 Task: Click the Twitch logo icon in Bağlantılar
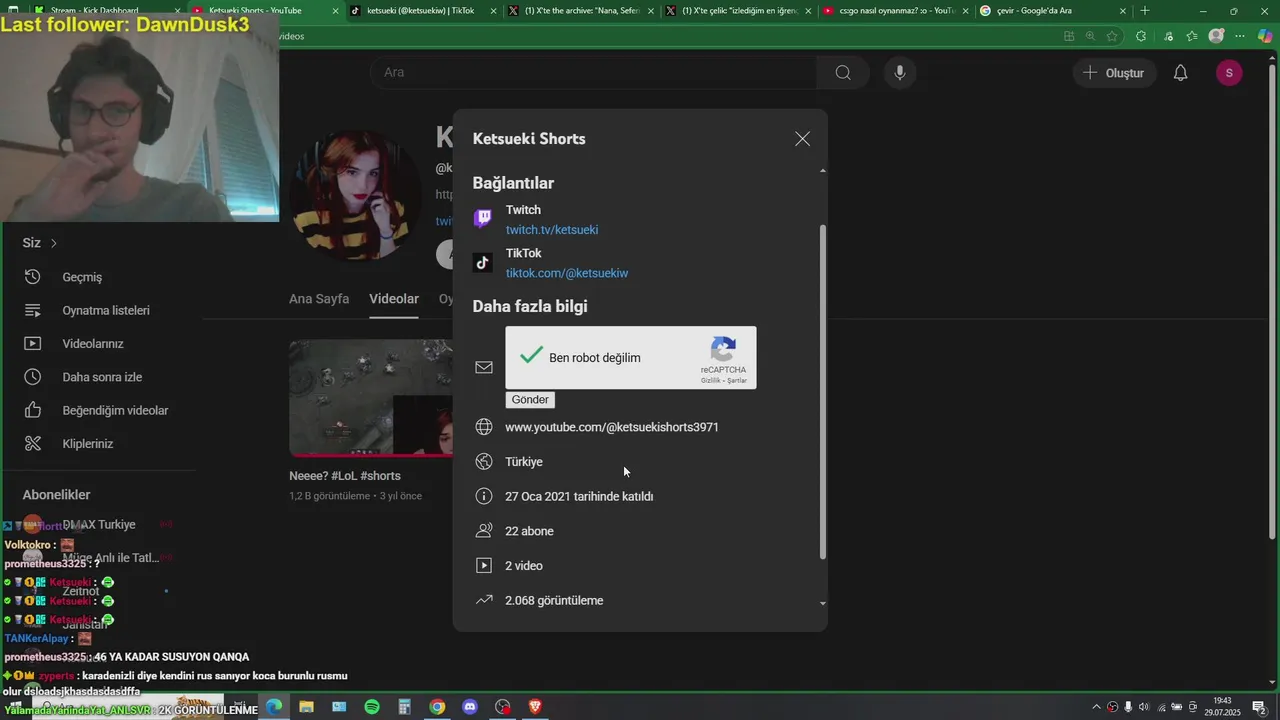tap(483, 218)
